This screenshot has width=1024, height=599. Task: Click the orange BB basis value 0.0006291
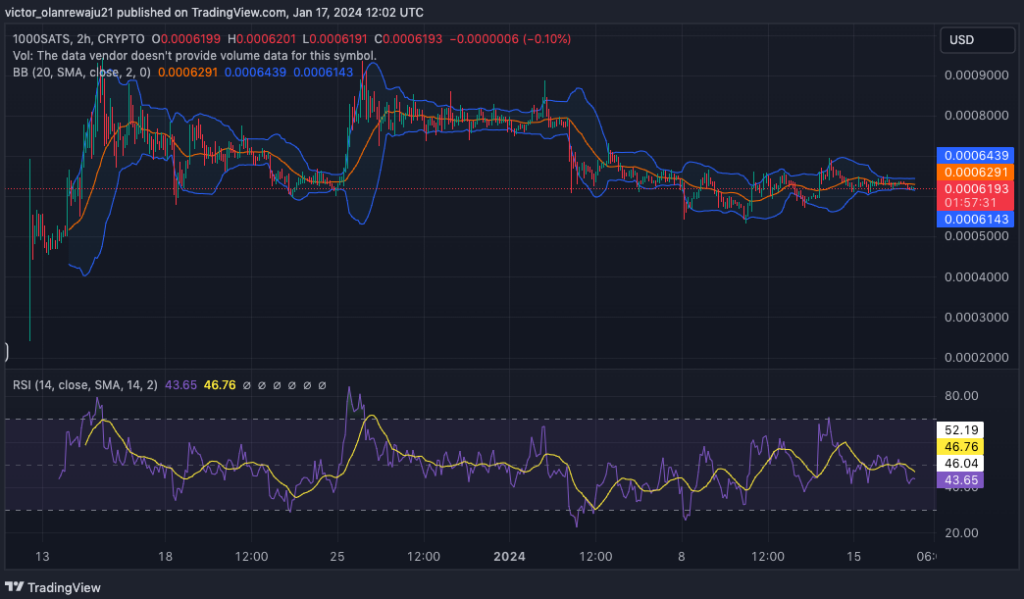(188, 72)
